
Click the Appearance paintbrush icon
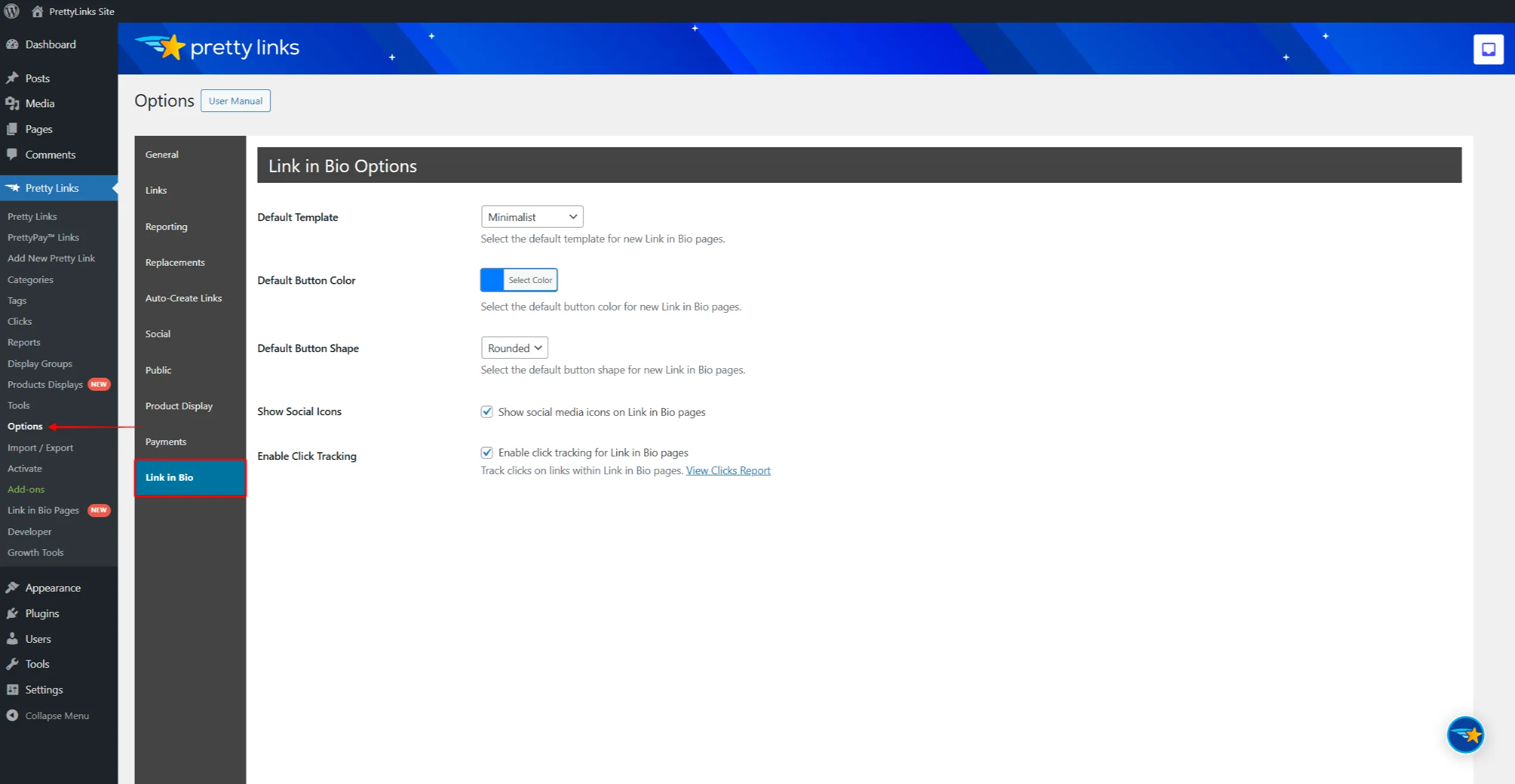coord(13,587)
